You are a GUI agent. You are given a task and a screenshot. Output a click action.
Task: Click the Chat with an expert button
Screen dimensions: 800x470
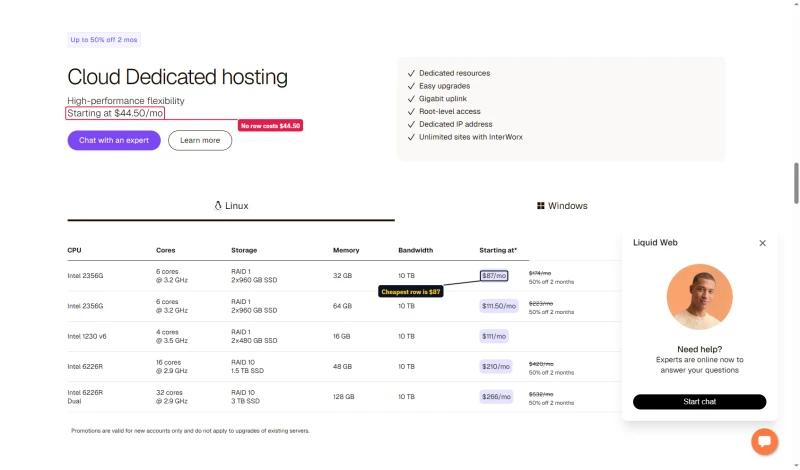pyautogui.click(x=114, y=140)
